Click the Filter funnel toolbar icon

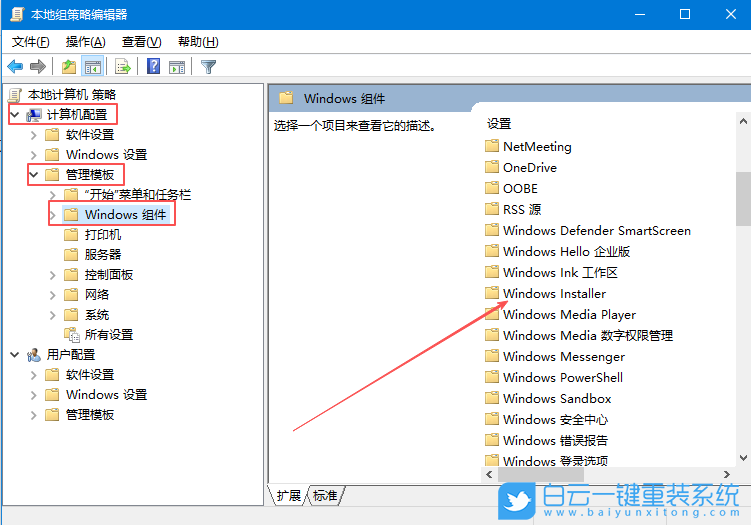point(208,67)
